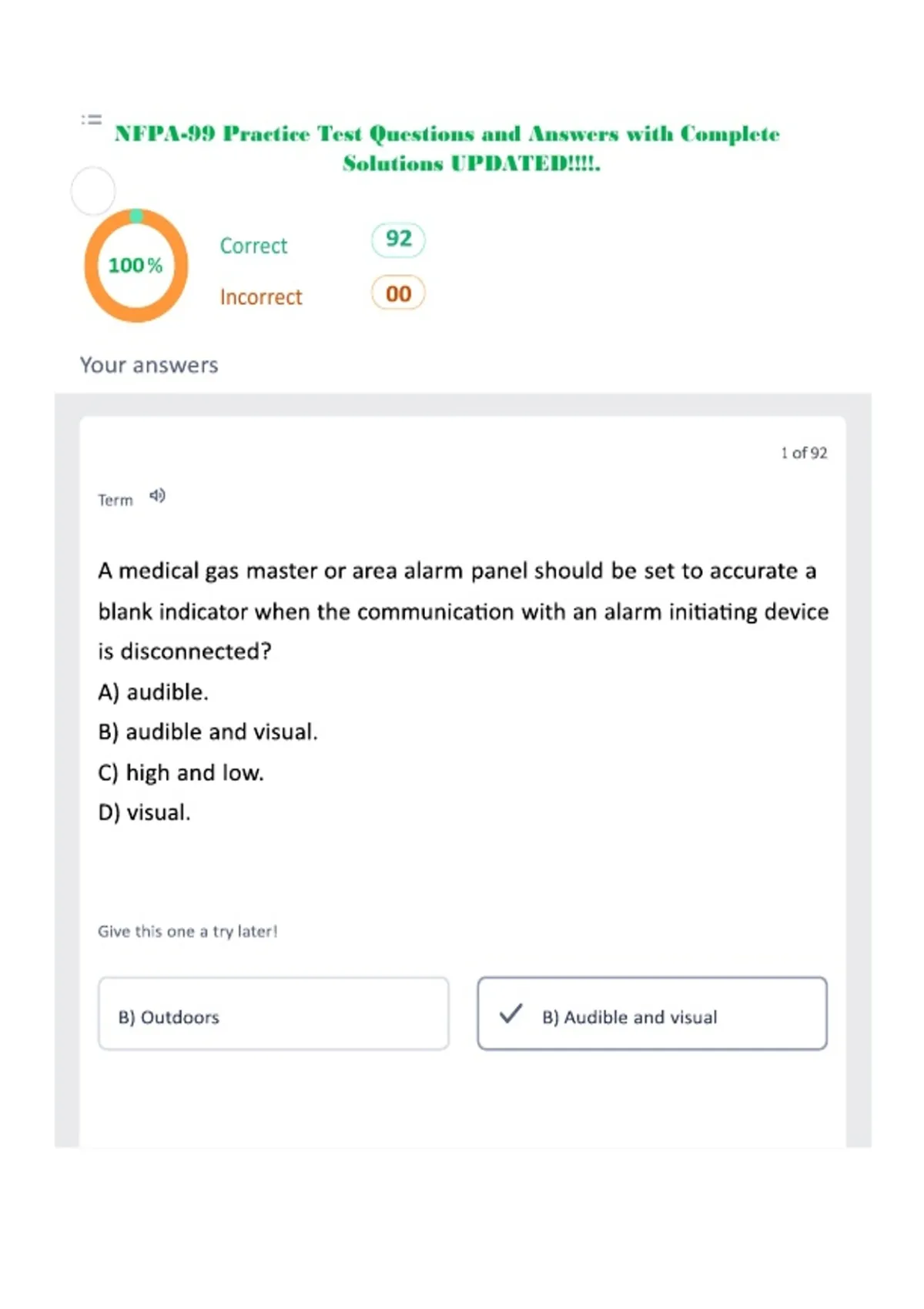Play the term audio speaker icon

tap(157, 496)
